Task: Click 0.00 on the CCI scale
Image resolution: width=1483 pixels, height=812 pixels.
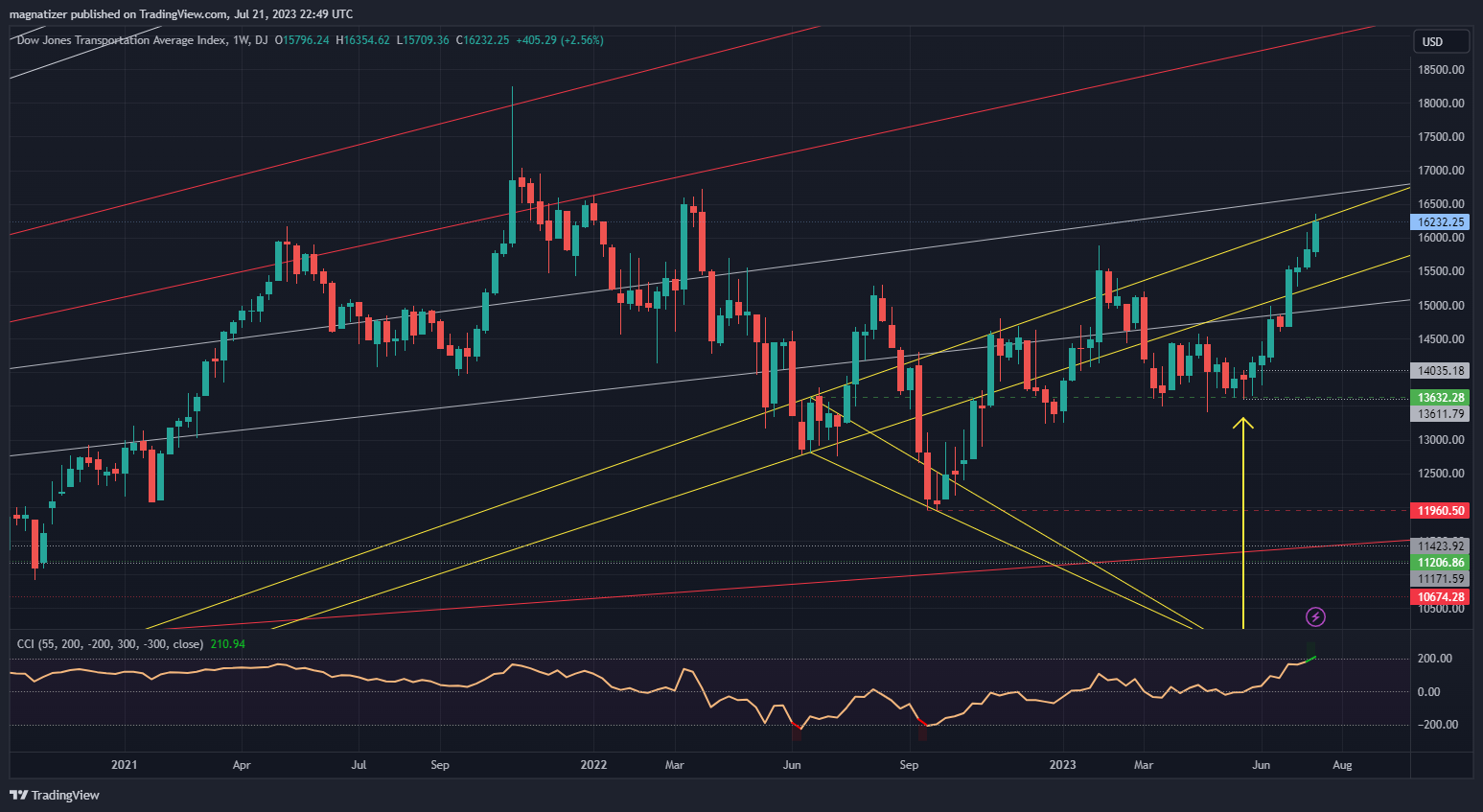Action: point(1428,692)
